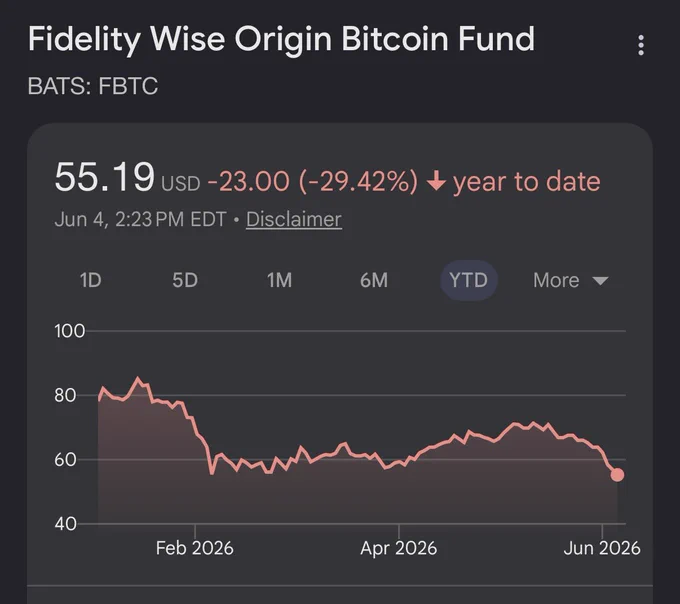Click the -23.00 (-29.42%) change text

313,181
